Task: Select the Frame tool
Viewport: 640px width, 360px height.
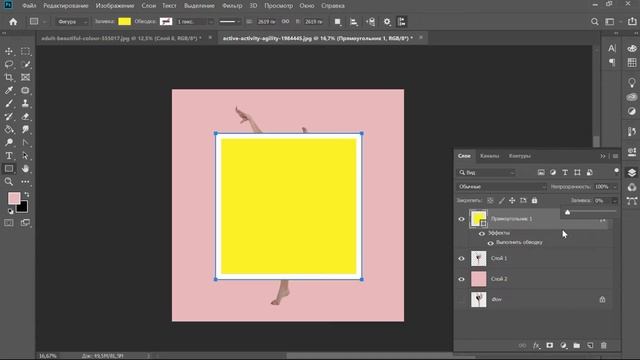Action: pos(25,77)
